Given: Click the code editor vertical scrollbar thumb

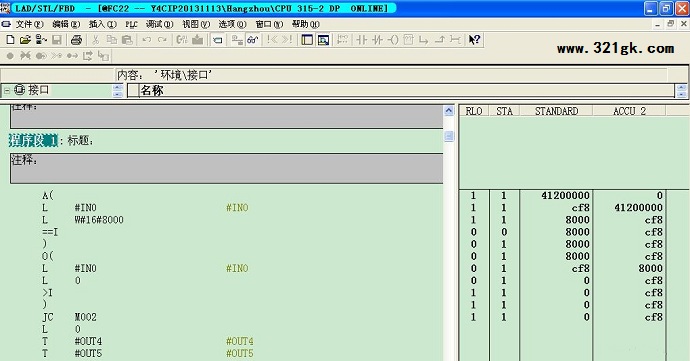Looking at the screenshot, I should coord(448,136).
